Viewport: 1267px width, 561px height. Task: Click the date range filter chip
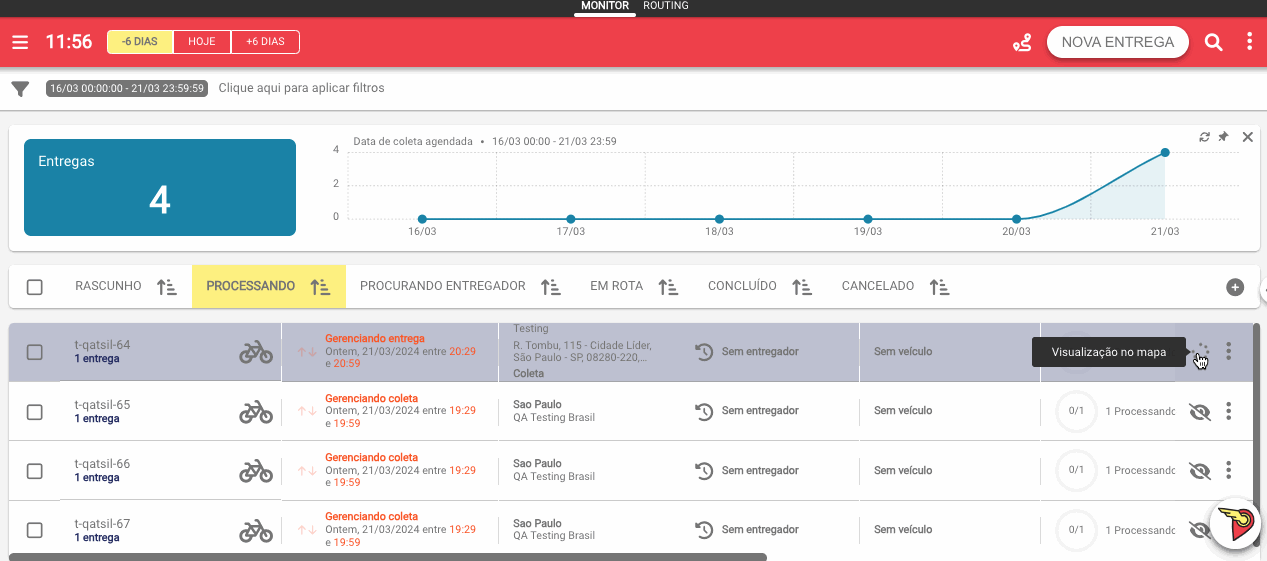click(127, 88)
